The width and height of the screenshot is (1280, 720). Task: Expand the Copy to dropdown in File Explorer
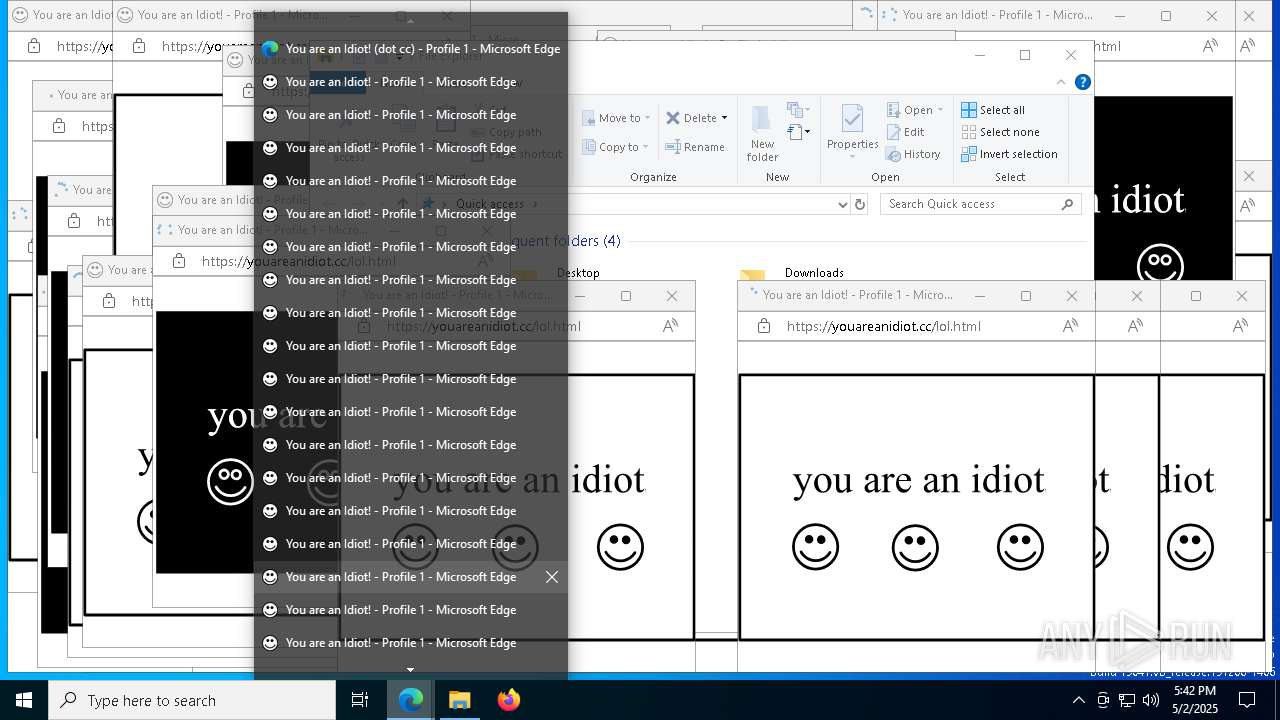[x=648, y=147]
